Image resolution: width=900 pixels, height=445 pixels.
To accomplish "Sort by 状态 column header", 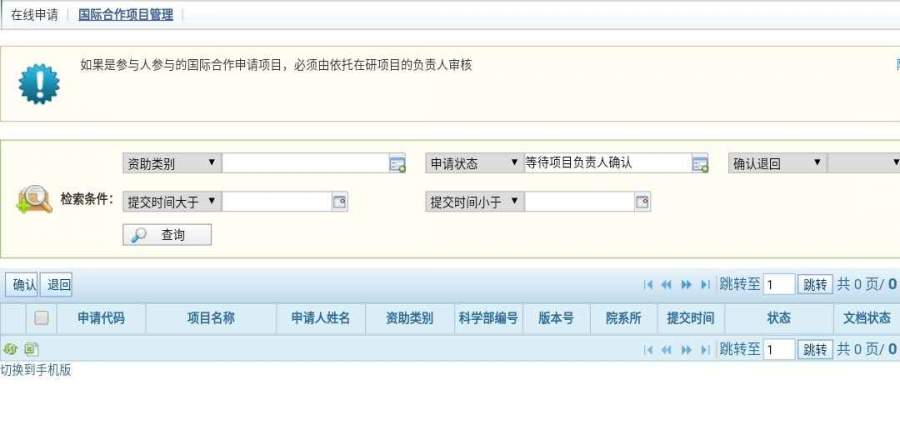I will pos(779,318).
